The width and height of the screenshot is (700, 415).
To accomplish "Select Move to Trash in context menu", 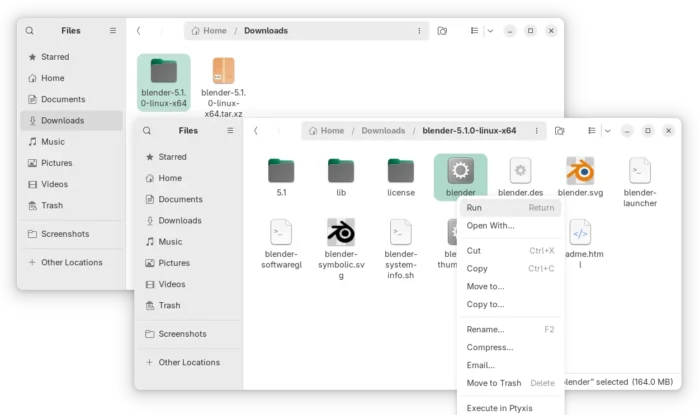I will pos(494,383).
